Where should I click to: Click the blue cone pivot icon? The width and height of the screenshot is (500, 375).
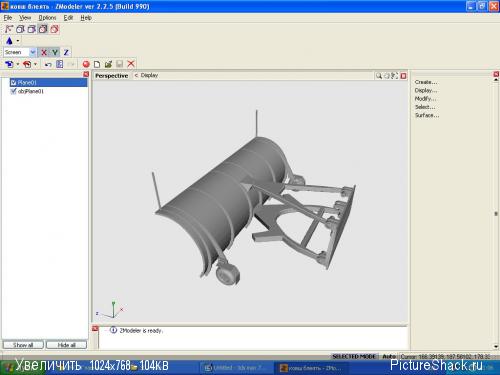point(9,41)
